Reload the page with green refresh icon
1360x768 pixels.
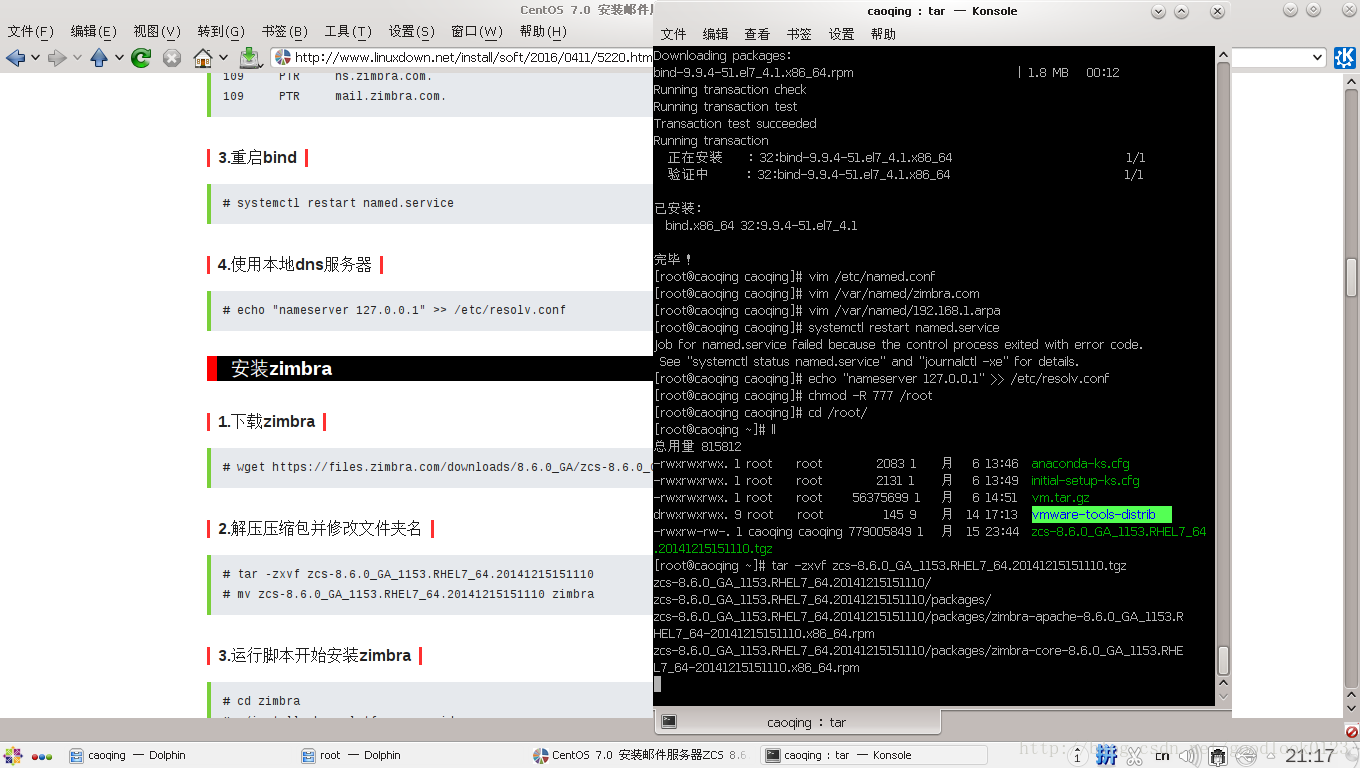[141, 58]
